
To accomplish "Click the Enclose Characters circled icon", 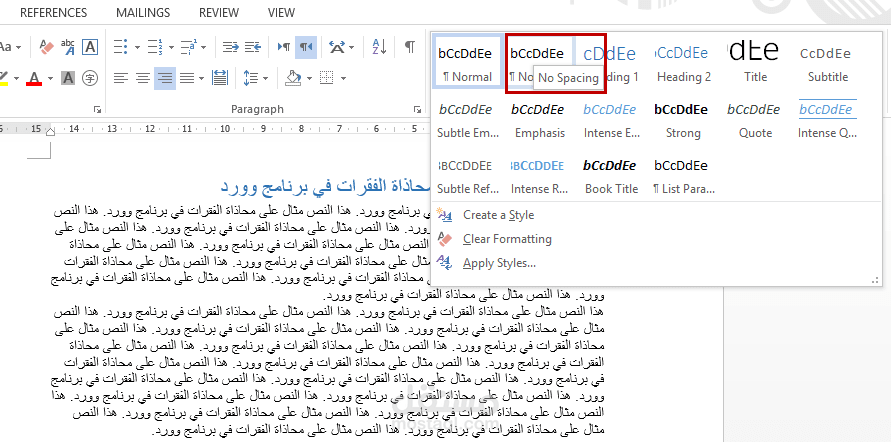I will click(x=90, y=78).
